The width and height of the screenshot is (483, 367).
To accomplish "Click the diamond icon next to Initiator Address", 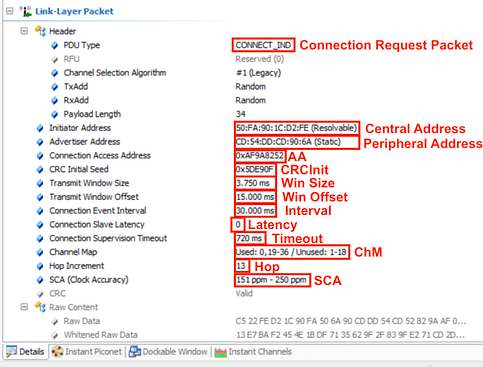I will (40, 128).
